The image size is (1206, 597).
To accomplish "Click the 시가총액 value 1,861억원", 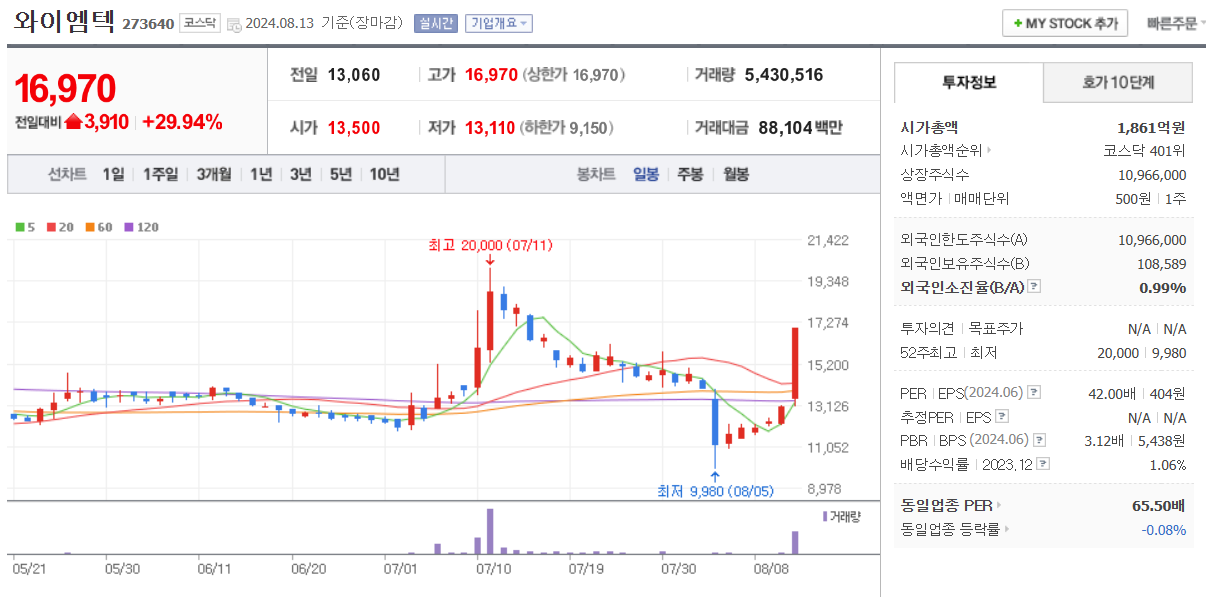I will [x=1151, y=127].
